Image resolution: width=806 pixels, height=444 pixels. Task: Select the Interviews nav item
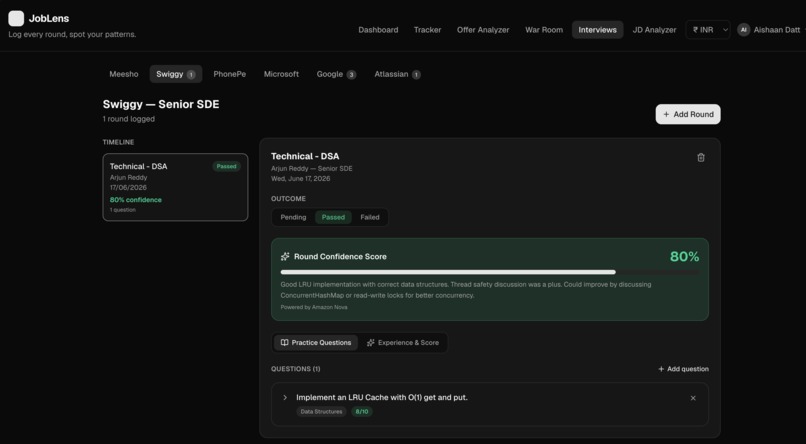point(597,30)
